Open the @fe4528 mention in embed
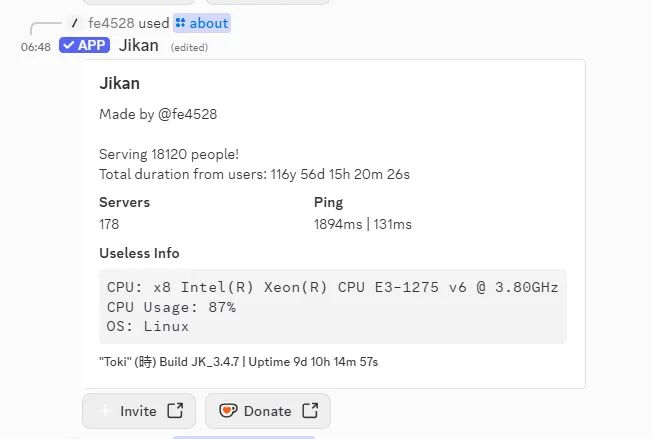Screen dimensions: 652x439 (188, 114)
